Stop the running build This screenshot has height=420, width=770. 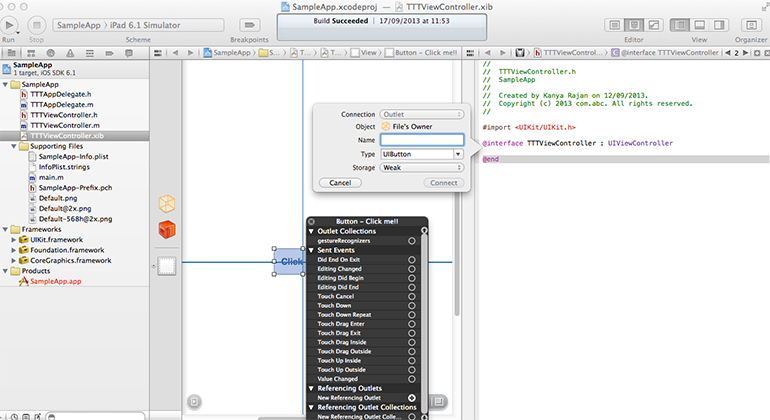(36, 25)
